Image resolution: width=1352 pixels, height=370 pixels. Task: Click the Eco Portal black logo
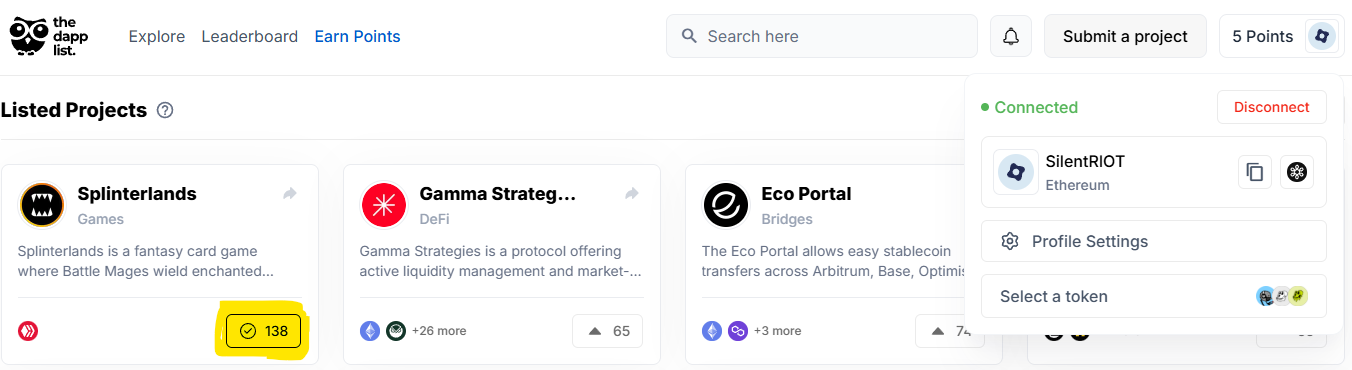tap(726, 205)
